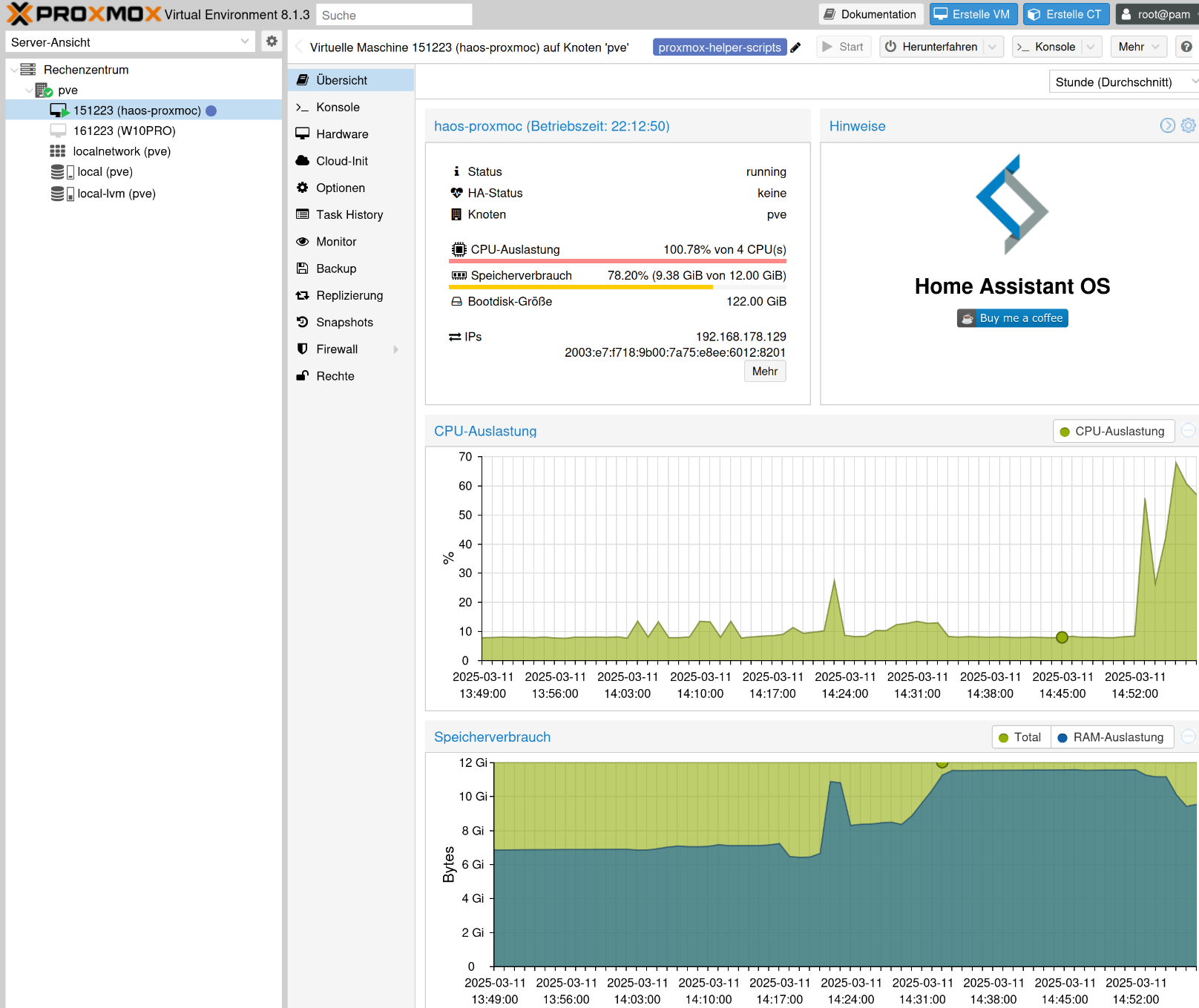This screenshot has width=1199, height=1008.
Task: Toggle the RAM-Auslastung legend series
Action: (1111, 737)
